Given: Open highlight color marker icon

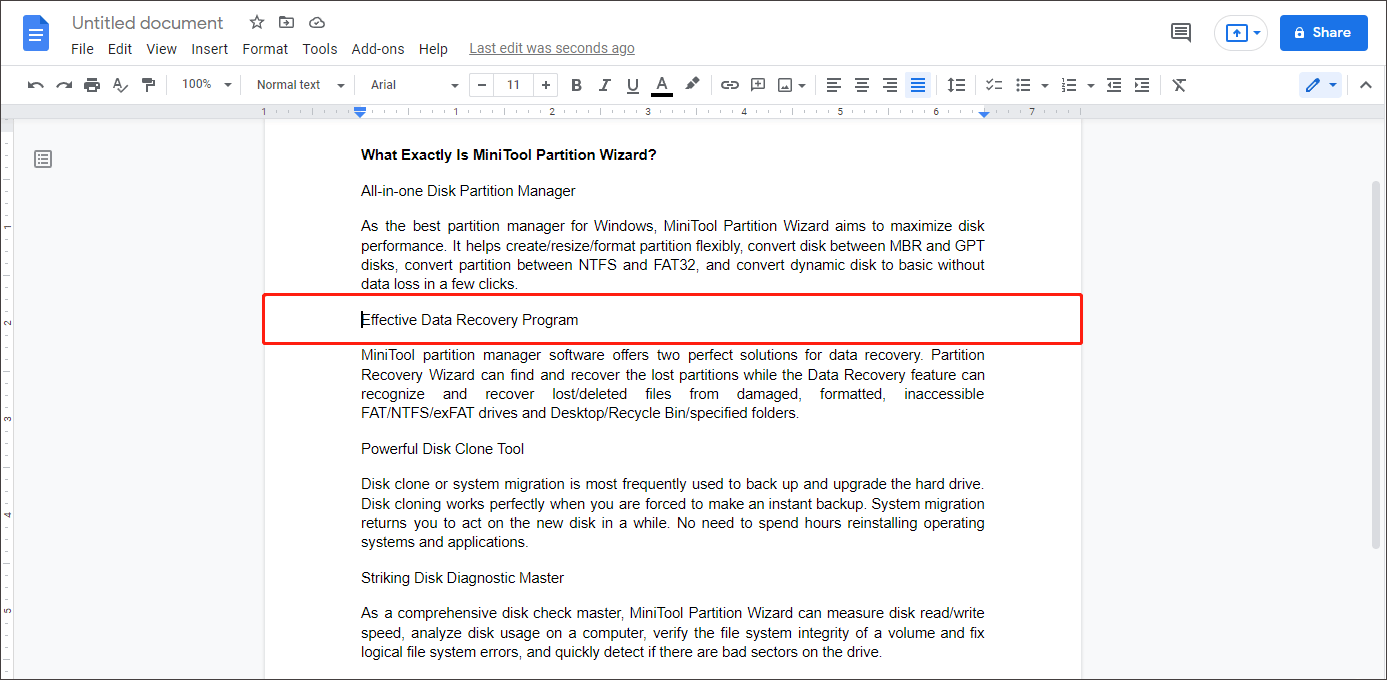Looking at the screenshot, I should 692,85.
